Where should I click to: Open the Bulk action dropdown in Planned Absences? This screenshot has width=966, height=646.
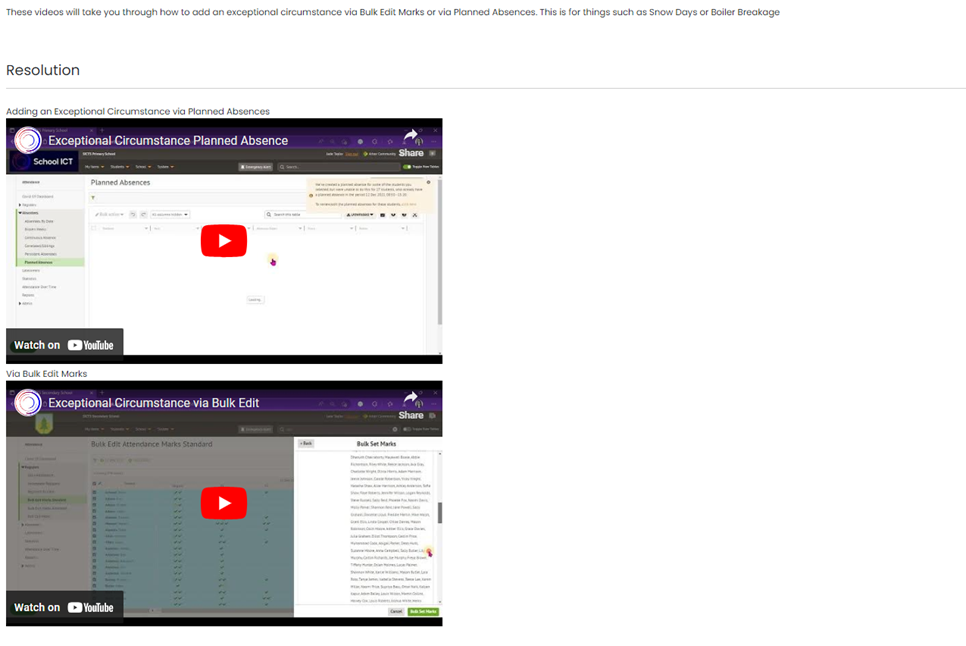(x=108, y=214)
